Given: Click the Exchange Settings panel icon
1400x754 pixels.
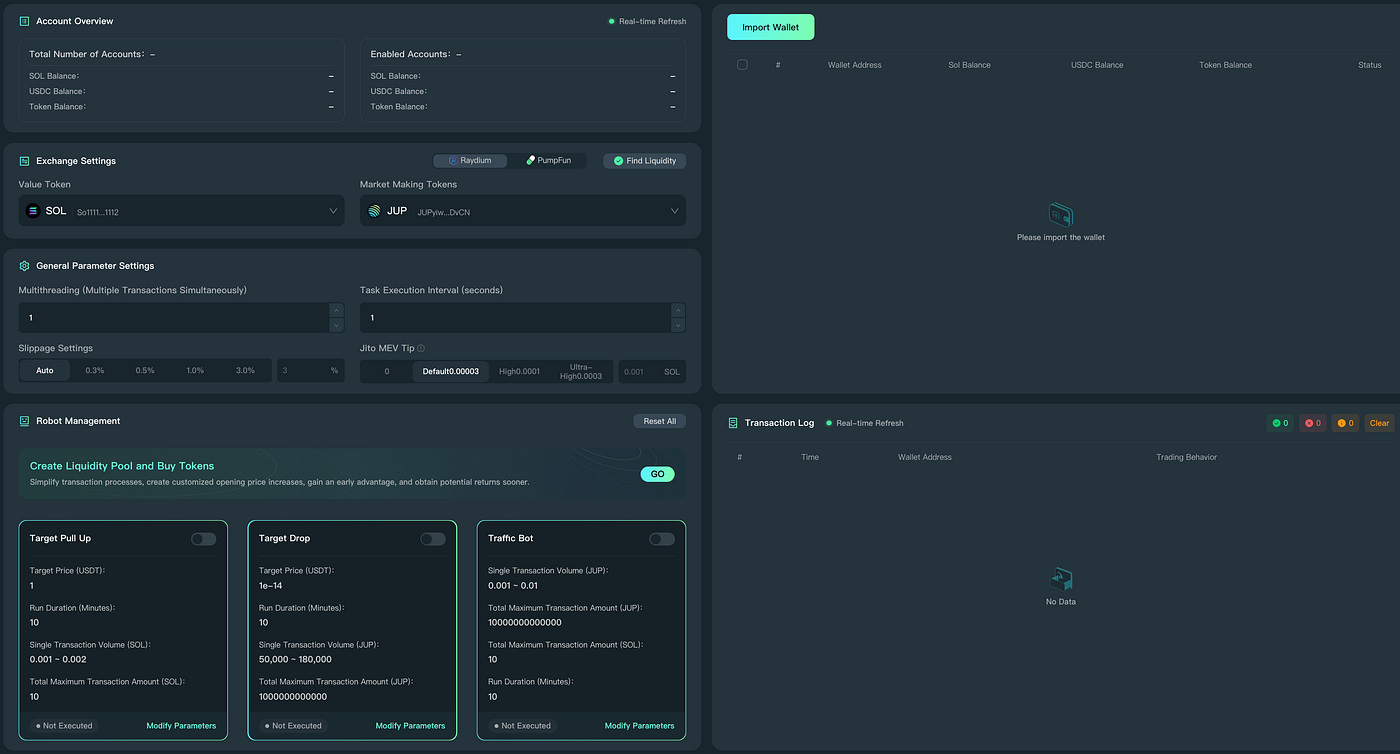Looking at the screenshot, I should [x=25, y=161].
